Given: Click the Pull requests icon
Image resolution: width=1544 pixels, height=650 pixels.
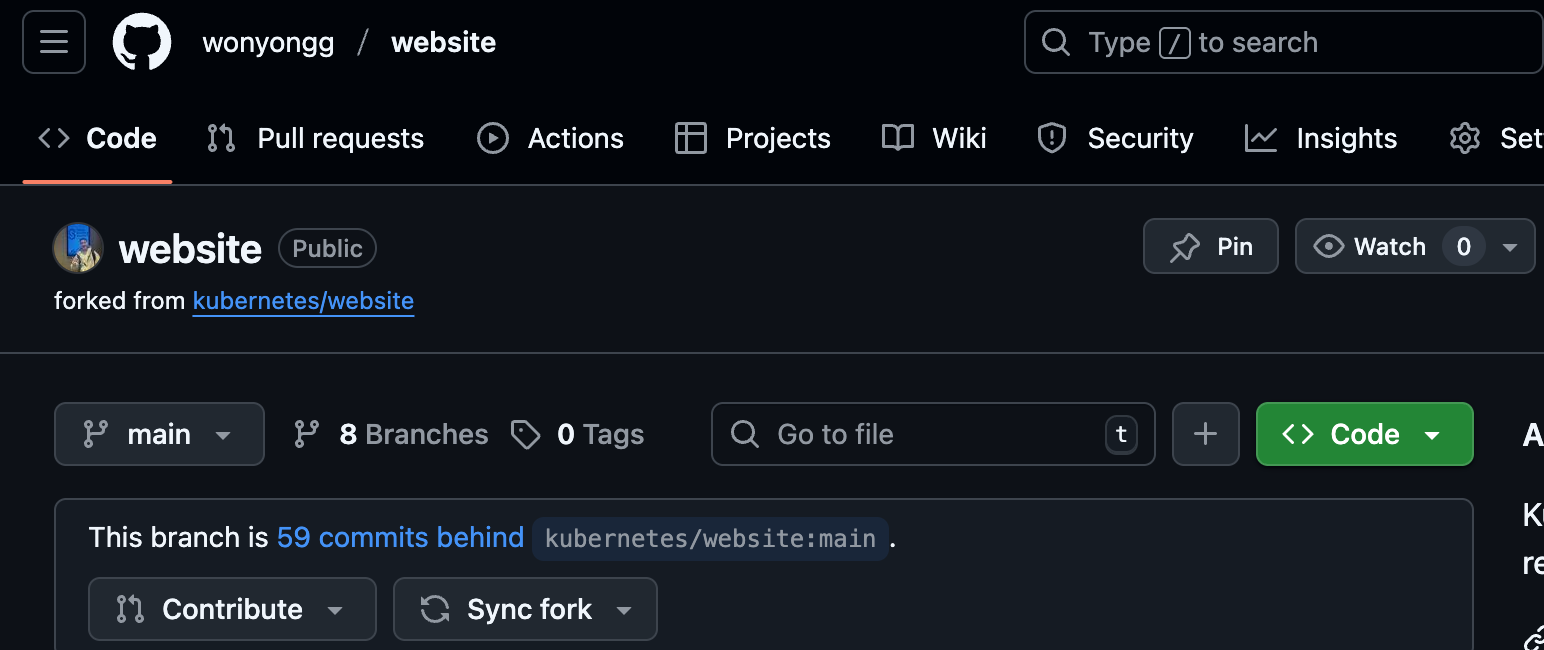Looking at the screenshot, I should (221, 138).
